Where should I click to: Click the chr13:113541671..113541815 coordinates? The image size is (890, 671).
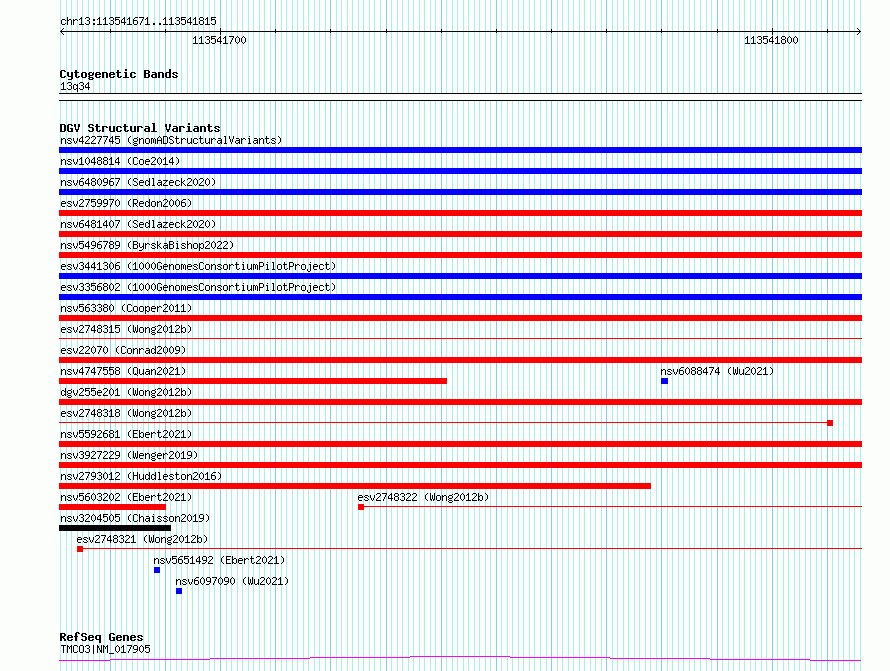pos(138,22)
